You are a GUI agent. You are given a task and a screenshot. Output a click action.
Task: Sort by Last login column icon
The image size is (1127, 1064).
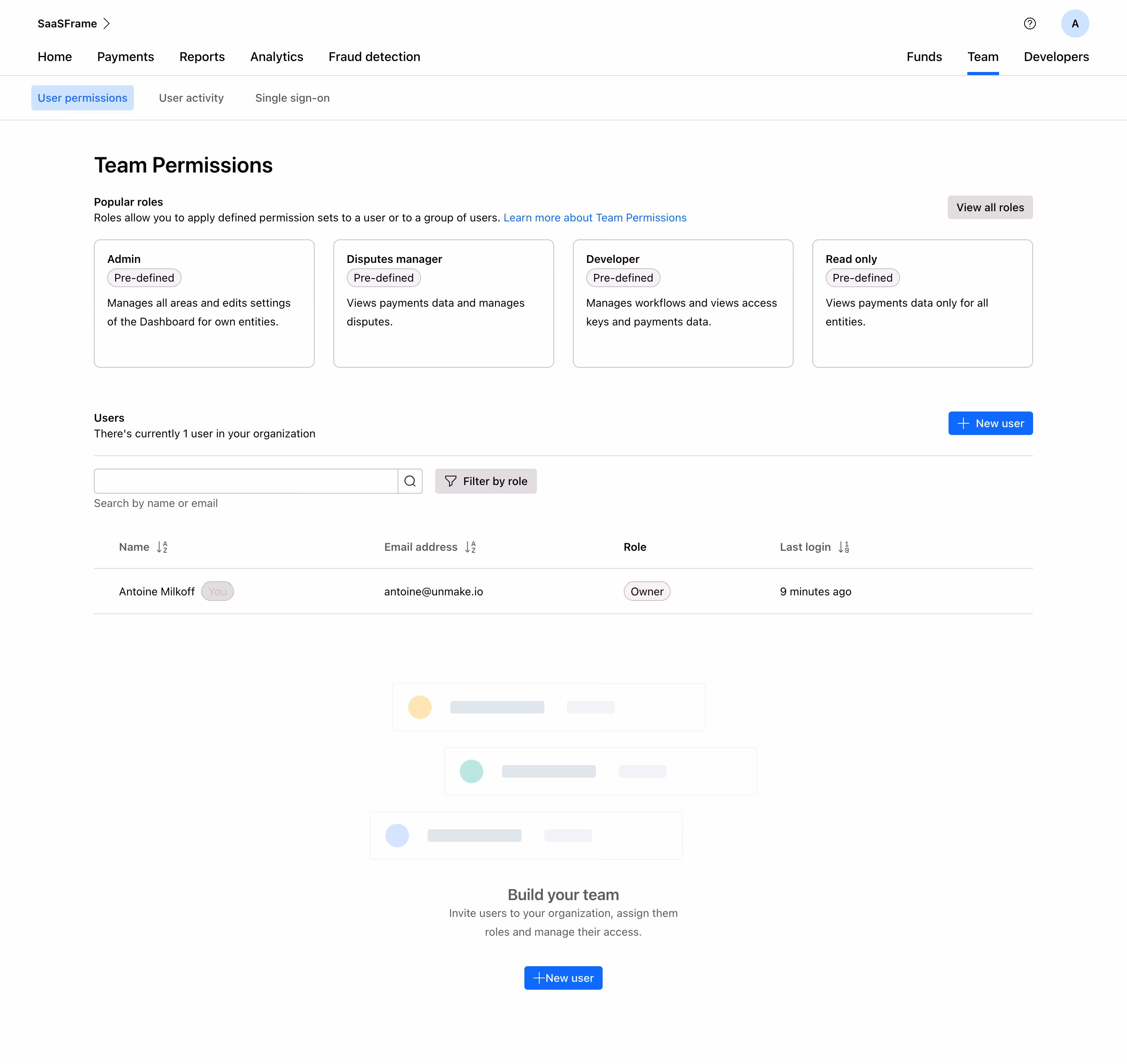(x=844, y=547)
